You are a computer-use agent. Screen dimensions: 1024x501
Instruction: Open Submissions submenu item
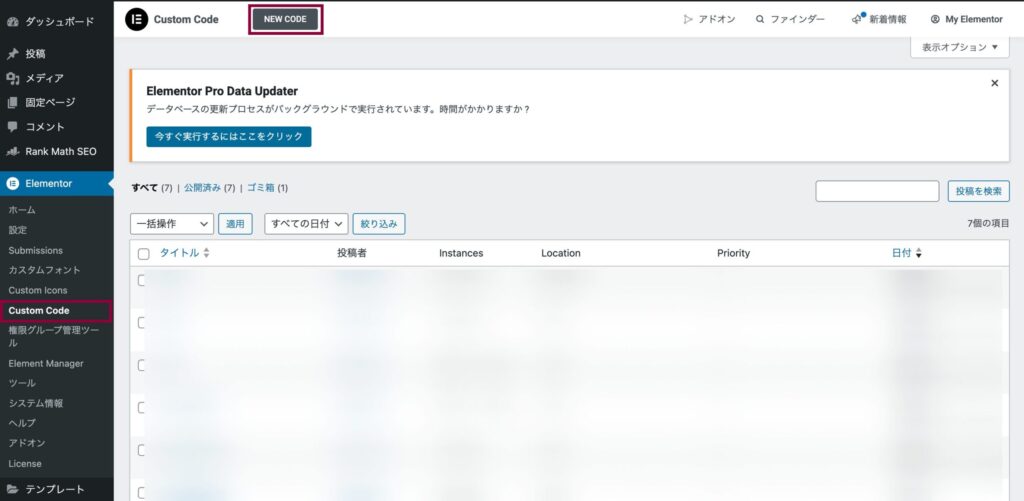[x=35, y=250]
